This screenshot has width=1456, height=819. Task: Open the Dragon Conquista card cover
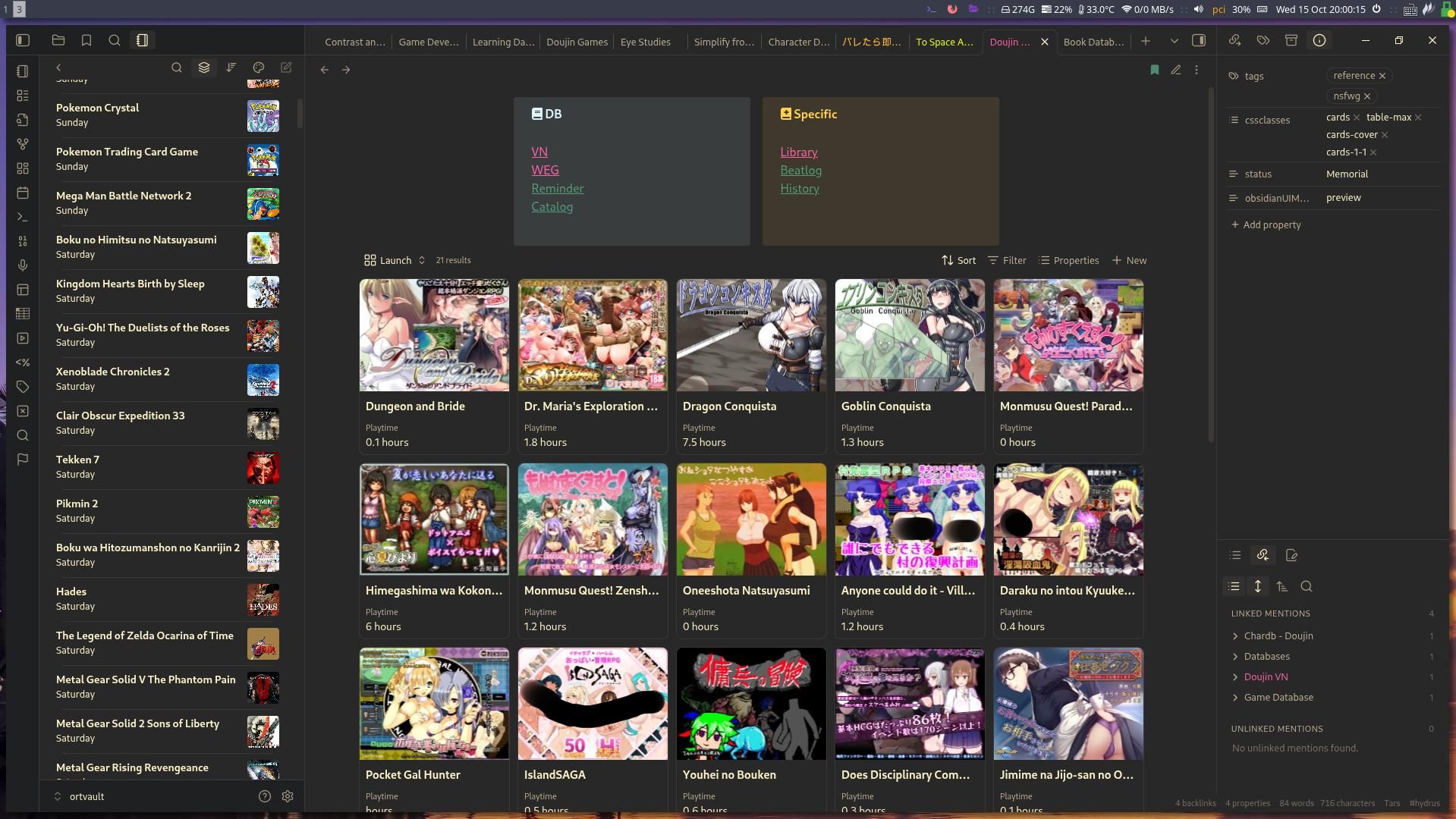[x=751, y=335]
